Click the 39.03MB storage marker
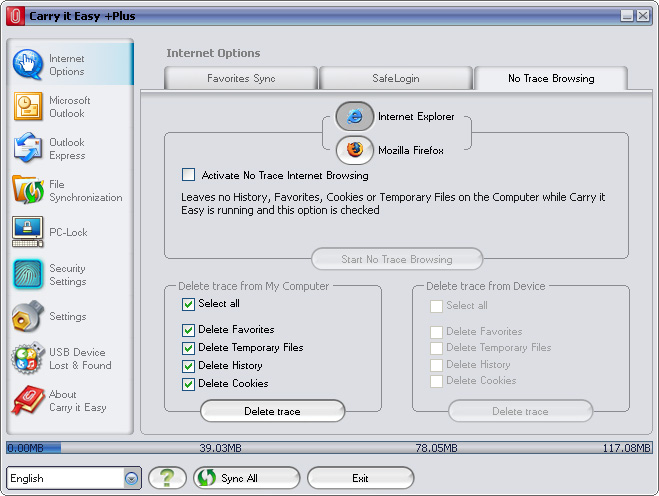 (x=220, y=448)
